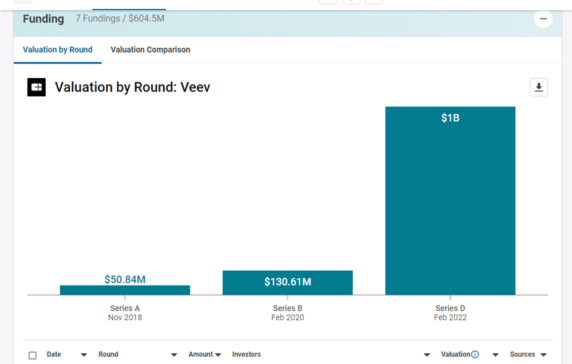Click the Series A $50.84M bar
The width and height of the screenshot is (572, 364).
pos(125,290)
